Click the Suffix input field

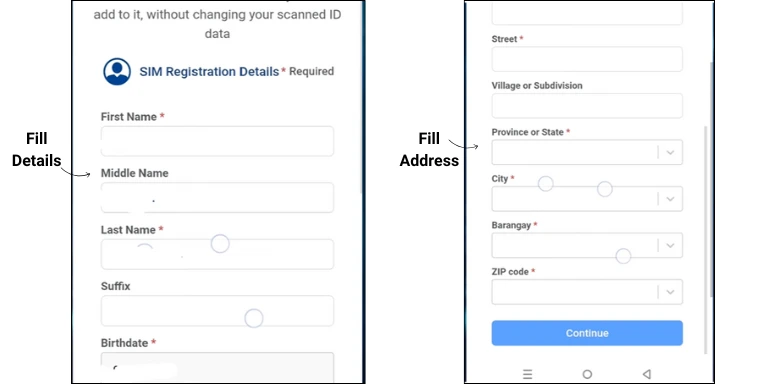coord(217,311)
